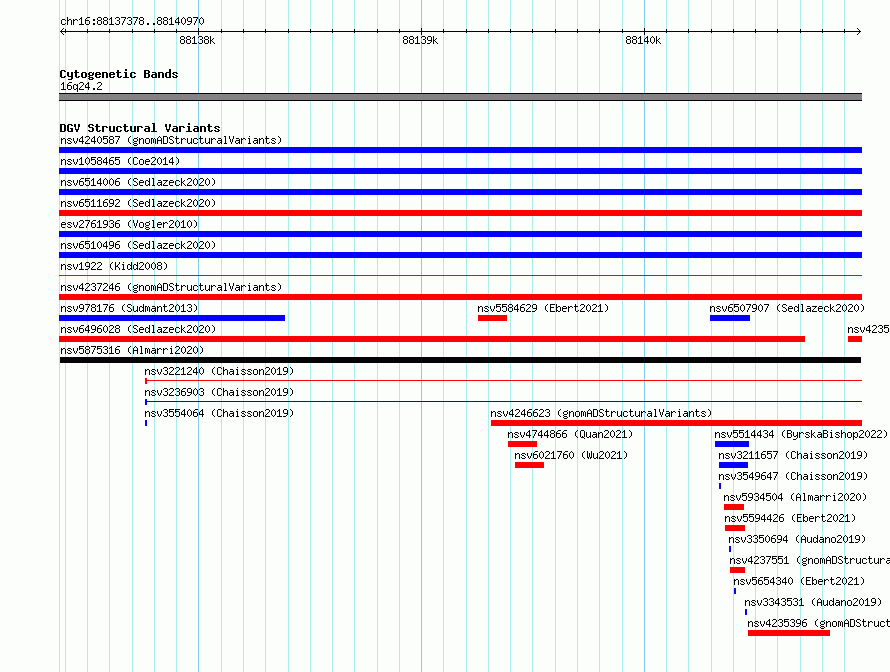
Task: Click small red bar under nsv5584629
Action: [x=492, y=318]
